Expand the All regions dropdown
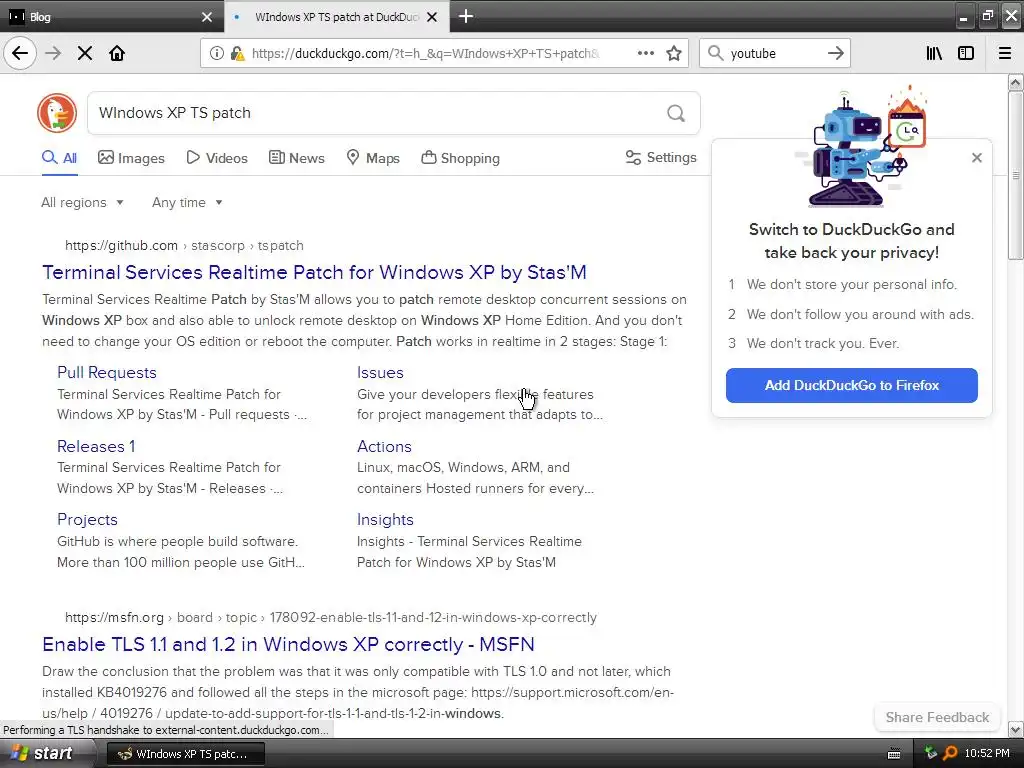The width and height of the screenshot is (1024, 768). point(82,202)
